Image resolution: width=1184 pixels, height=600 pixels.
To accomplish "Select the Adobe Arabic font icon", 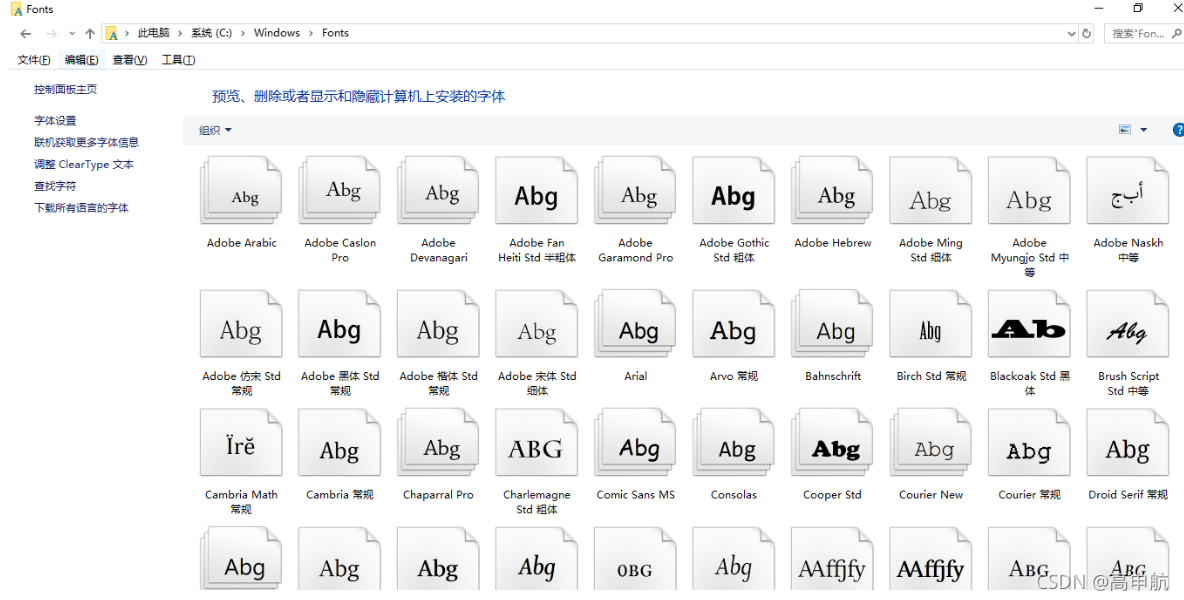I will [x=241, y=191].
